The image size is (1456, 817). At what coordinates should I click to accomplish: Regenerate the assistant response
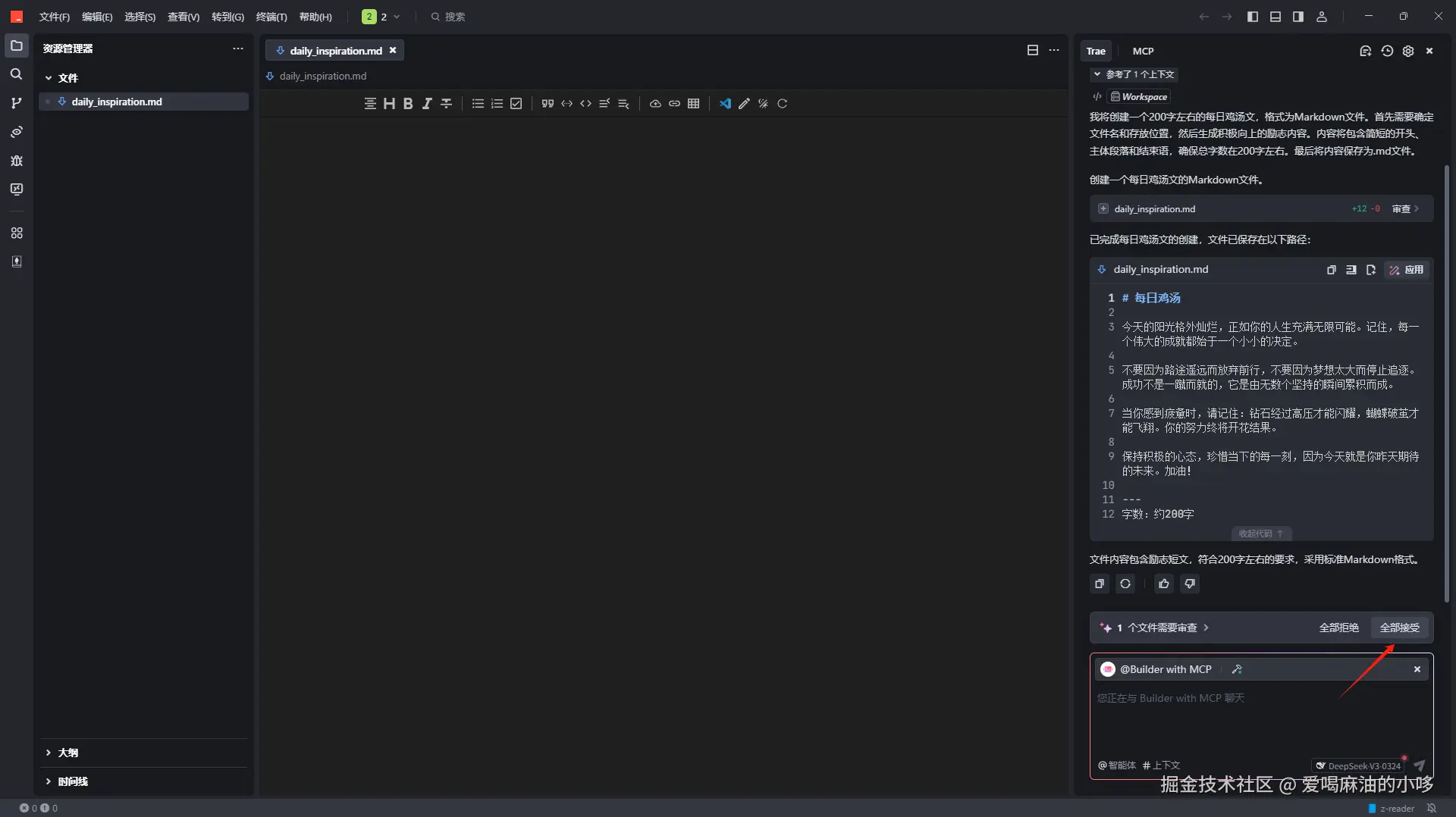(1125, 584)
